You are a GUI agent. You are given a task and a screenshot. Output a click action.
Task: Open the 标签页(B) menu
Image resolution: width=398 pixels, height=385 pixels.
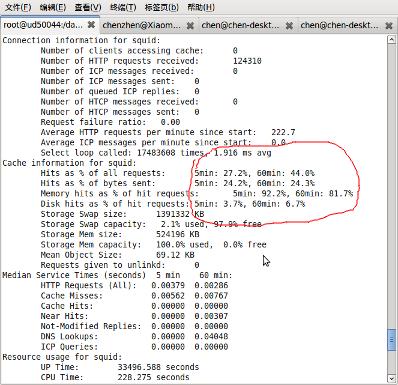162,7
